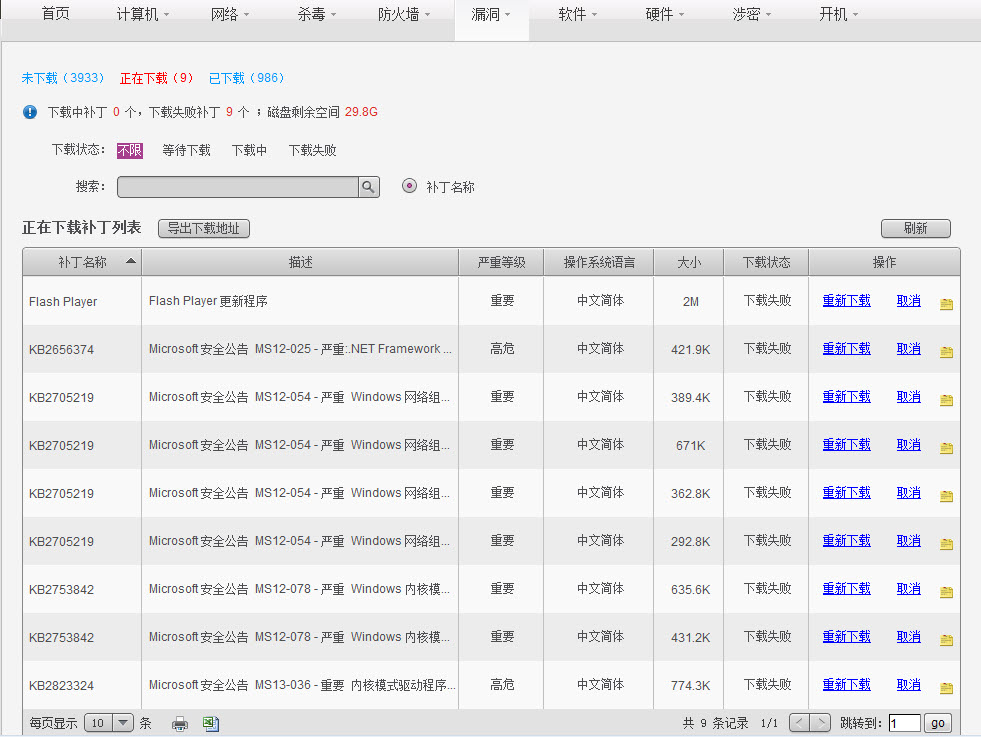Open note icon for Flash Player row
This screenshot has width=981, height=737.
pos(946,303)
